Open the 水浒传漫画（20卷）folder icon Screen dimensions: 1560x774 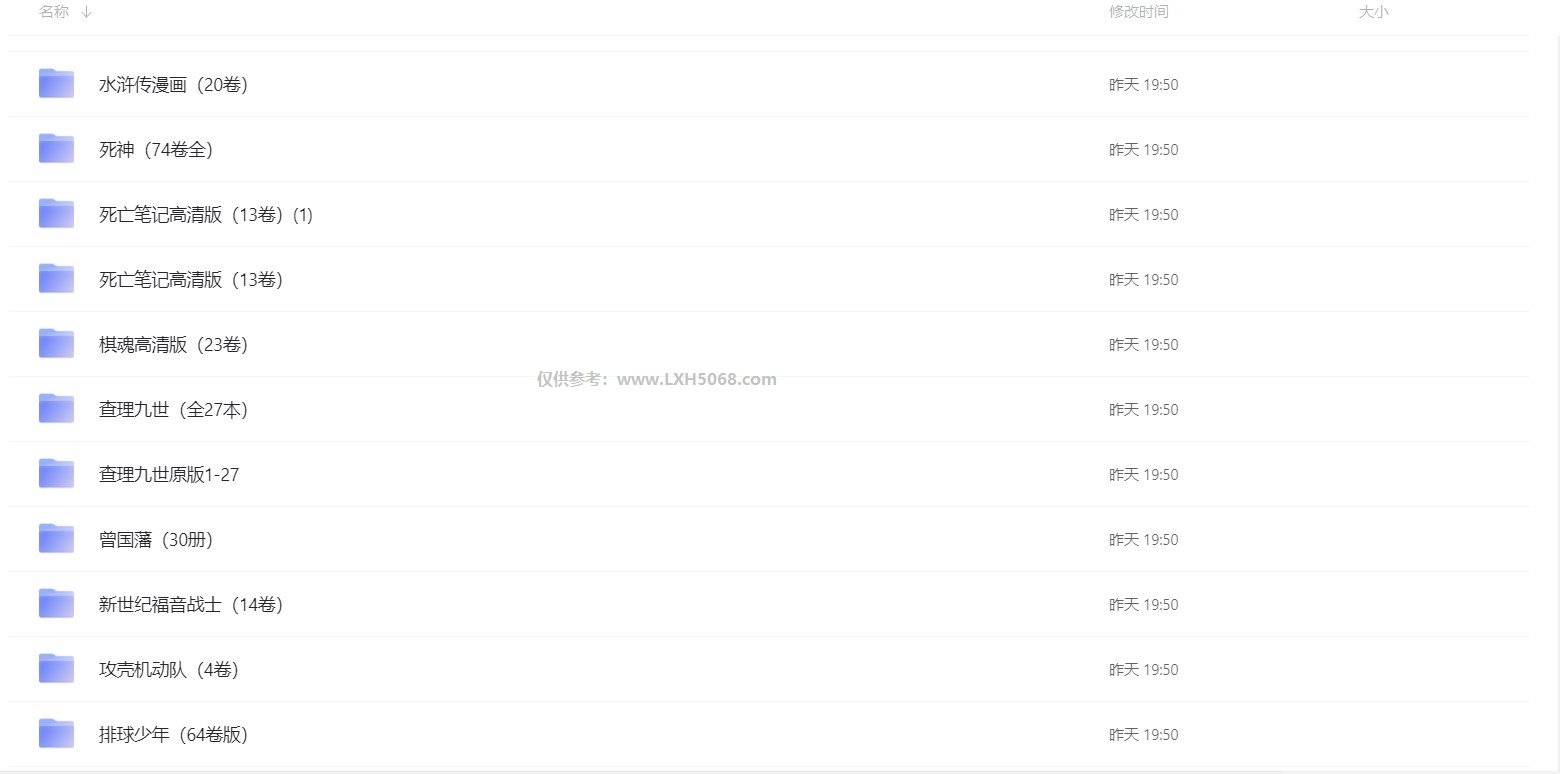click(x=56, y=84)
